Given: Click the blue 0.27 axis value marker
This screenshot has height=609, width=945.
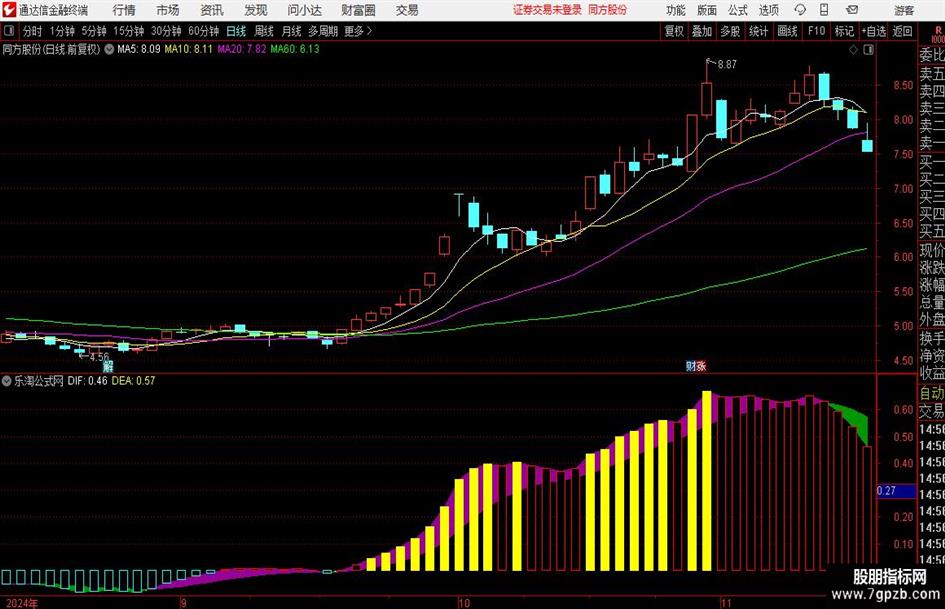Looking at the screenshot, I should click(896, 491).
